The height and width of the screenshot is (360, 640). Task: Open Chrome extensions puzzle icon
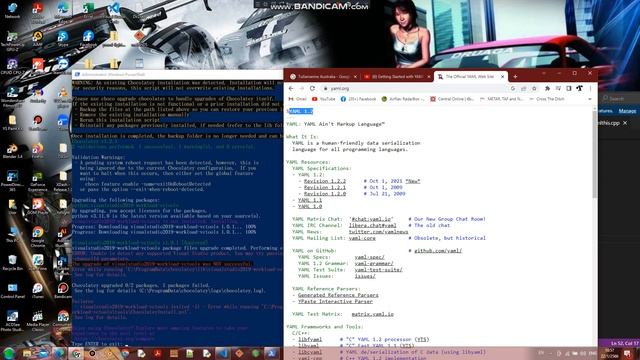(x=547, y=88)
